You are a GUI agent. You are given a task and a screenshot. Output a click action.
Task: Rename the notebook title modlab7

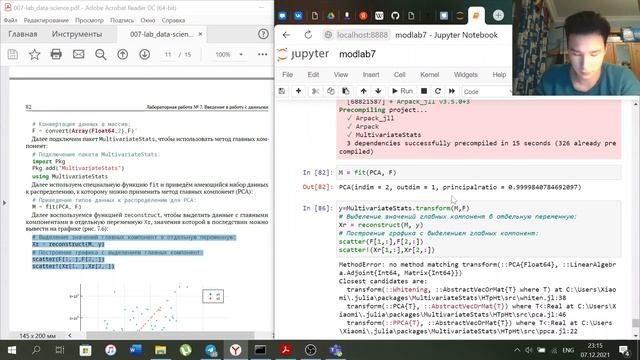pos(357,54)
